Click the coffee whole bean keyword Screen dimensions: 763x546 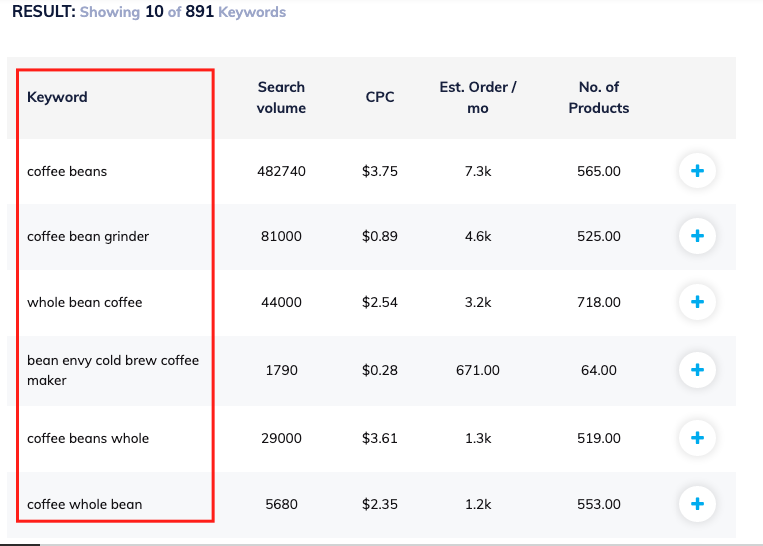pos(85,504)
